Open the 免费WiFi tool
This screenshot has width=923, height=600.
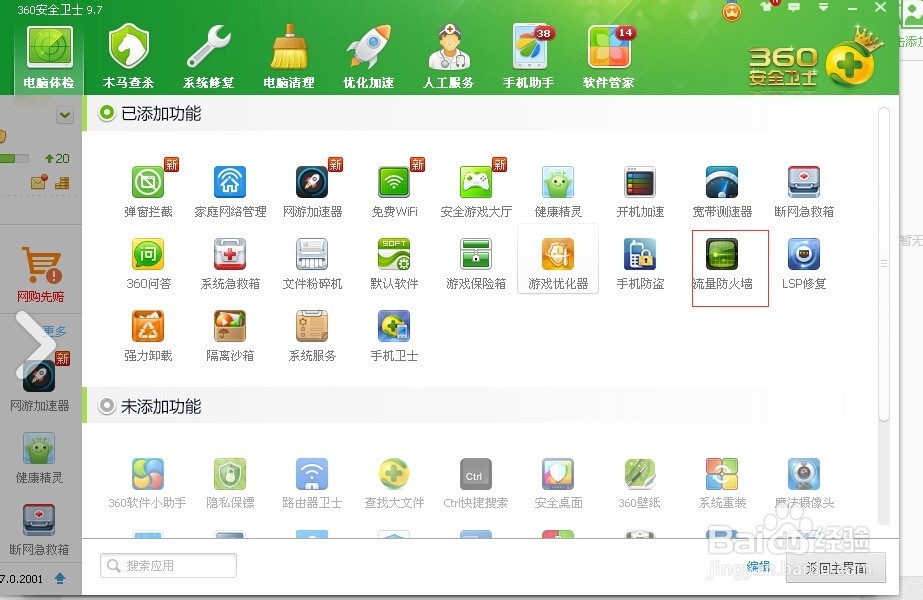(394, 190)
